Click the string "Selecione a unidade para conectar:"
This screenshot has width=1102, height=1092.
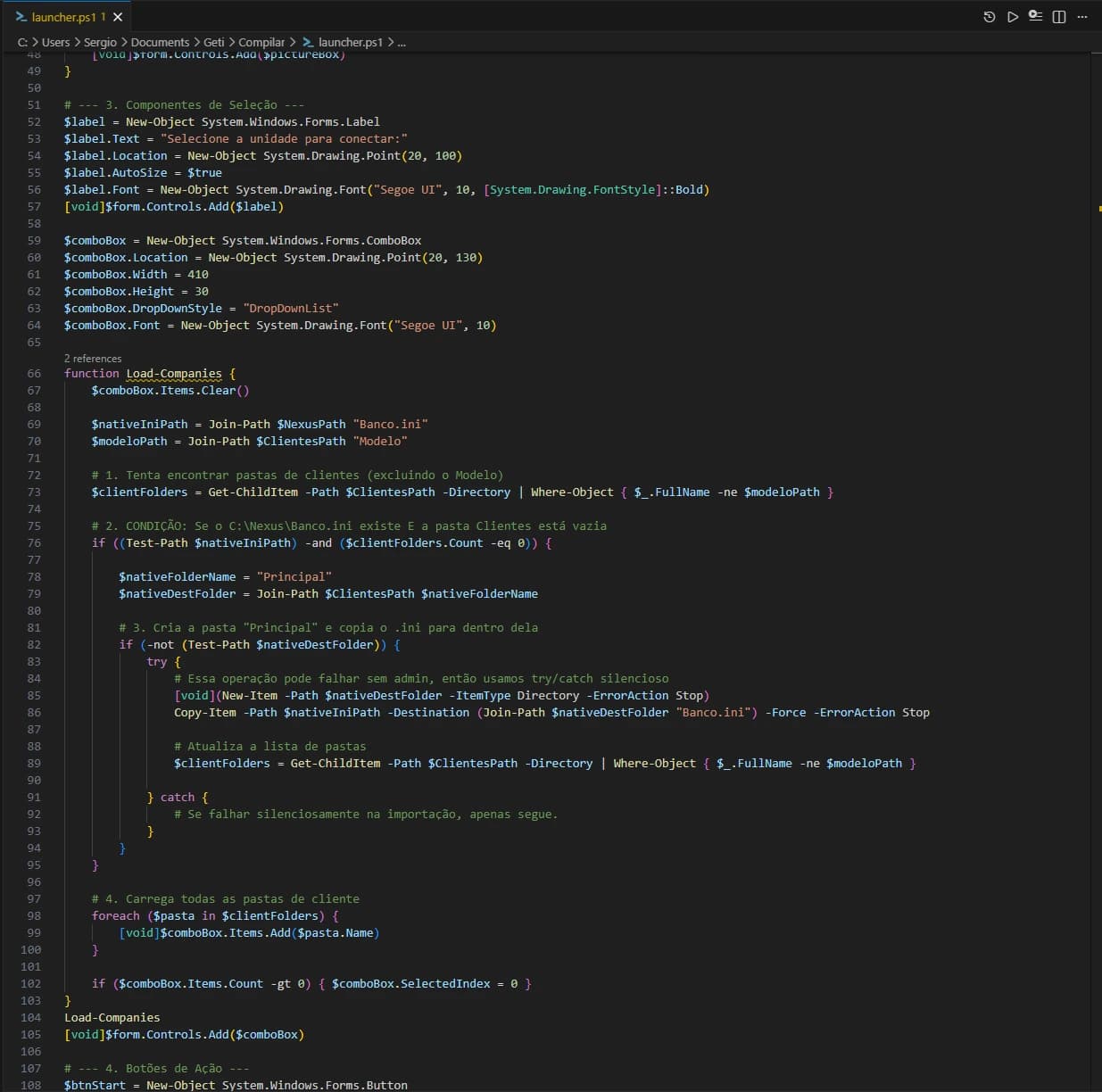[x=284, y=138]
